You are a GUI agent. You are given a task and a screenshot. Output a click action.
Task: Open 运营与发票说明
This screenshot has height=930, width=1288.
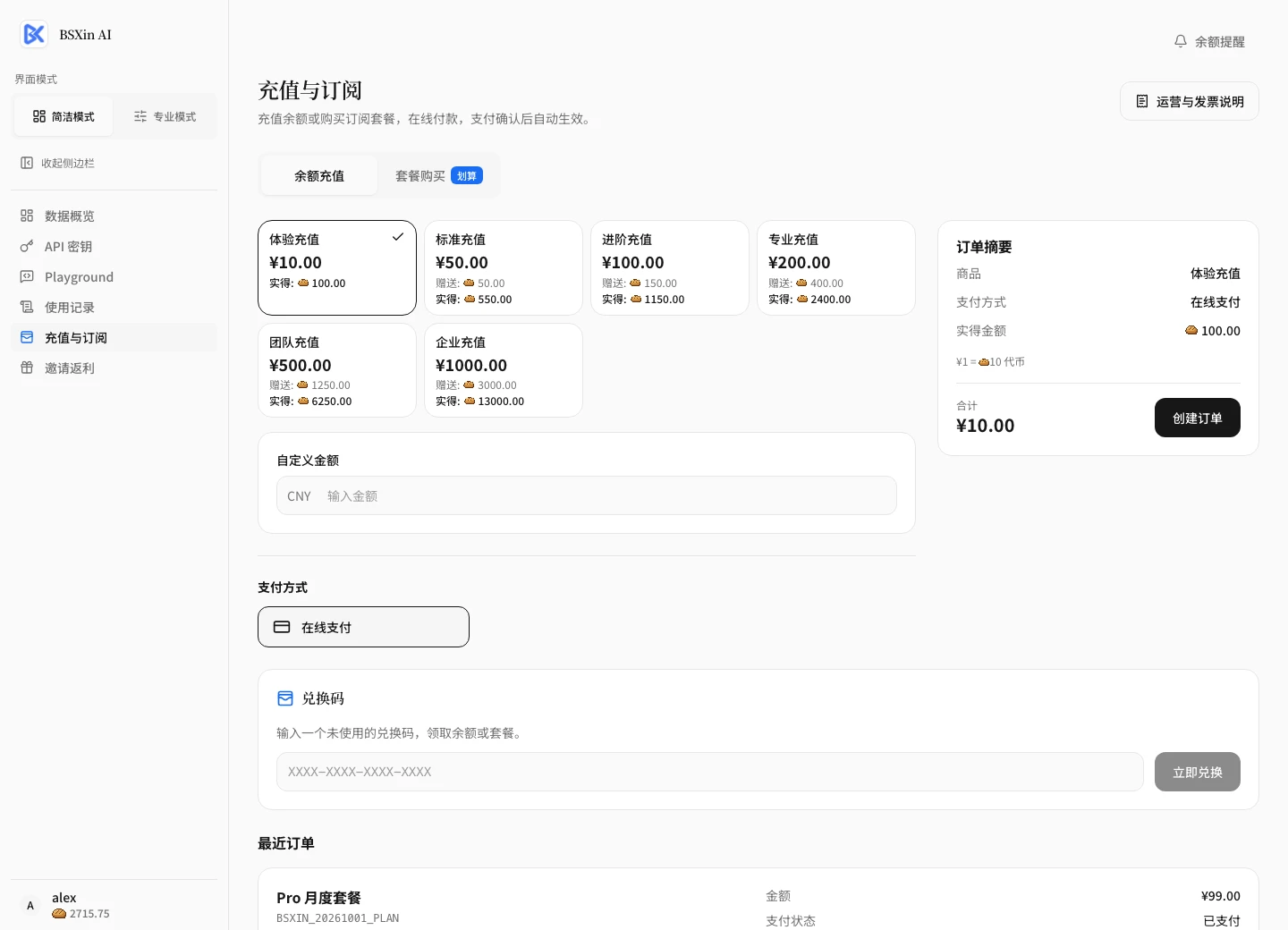pos(1190,101)
